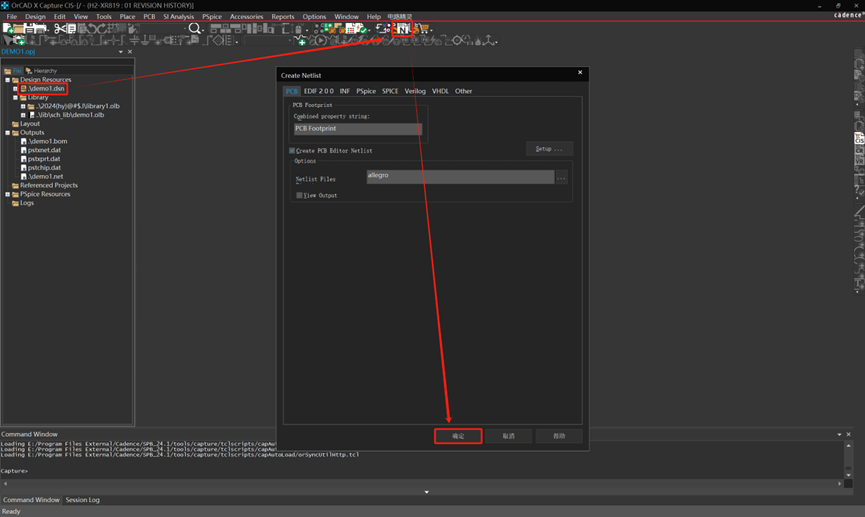Screen dimensions: 865x517
Task: Switch to the PSpice netlist tab
Action: pyautogui.click(x=366, y=91)
